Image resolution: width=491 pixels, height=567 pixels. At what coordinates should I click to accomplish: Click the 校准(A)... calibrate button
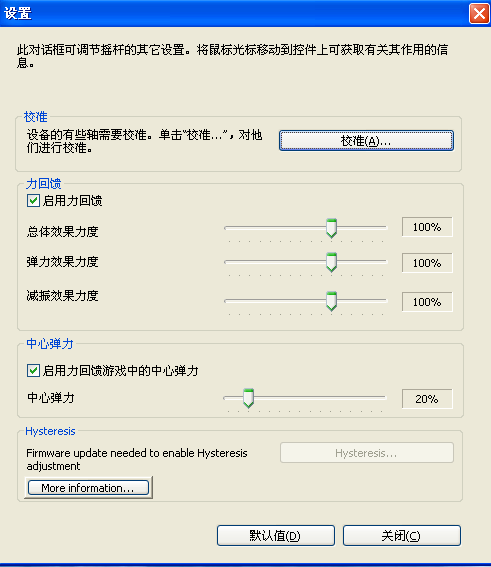click(x=366, y=141)
